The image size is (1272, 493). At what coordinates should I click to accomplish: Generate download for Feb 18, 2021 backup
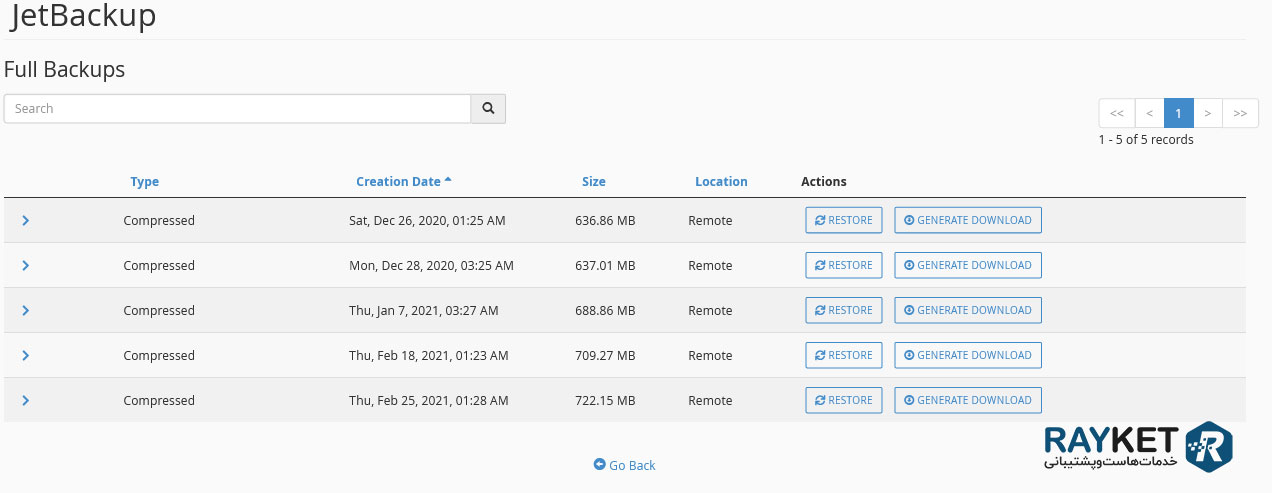968,355
